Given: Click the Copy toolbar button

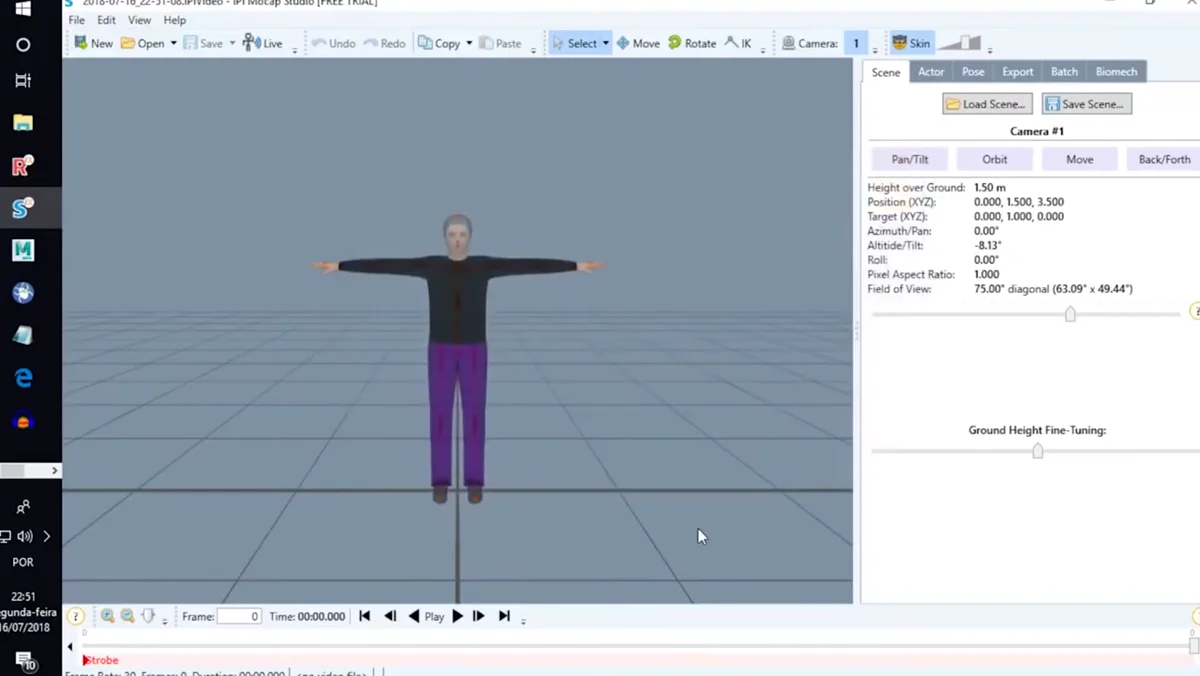Looking at the screenshot, I should (439, 43).
